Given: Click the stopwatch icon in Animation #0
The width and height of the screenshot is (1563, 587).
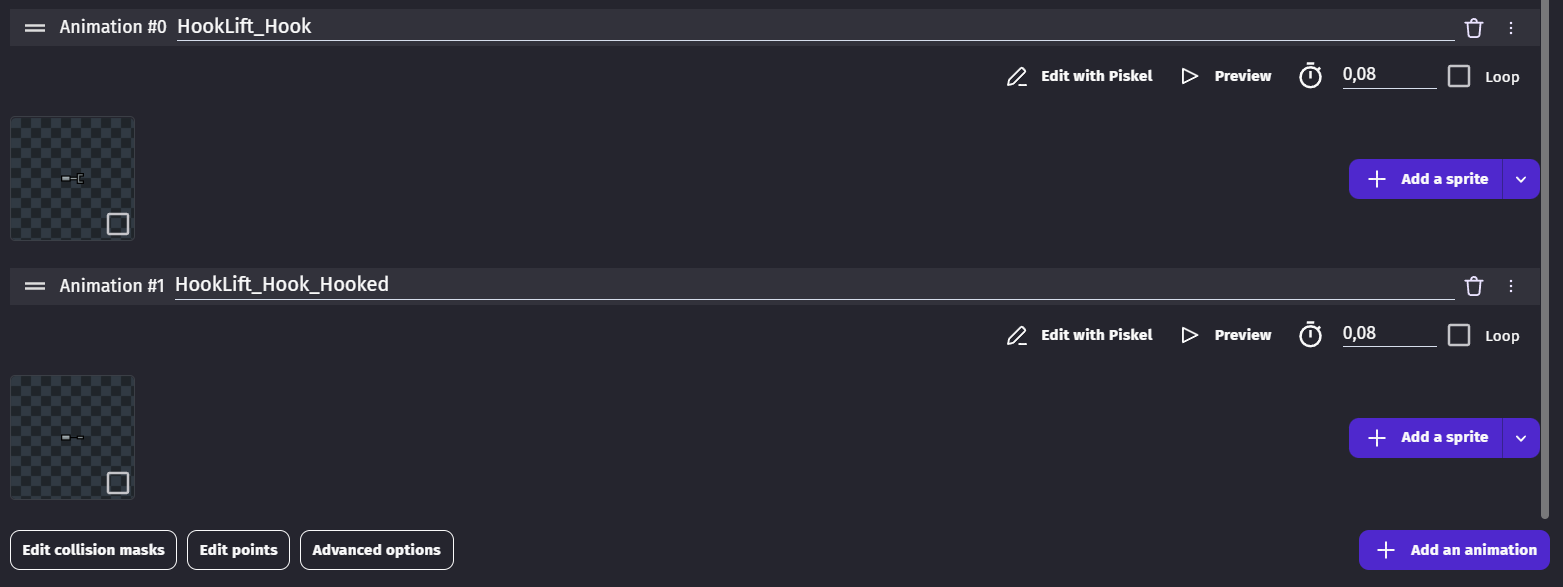Looking at the screenshot, I should click(1310, 76).
